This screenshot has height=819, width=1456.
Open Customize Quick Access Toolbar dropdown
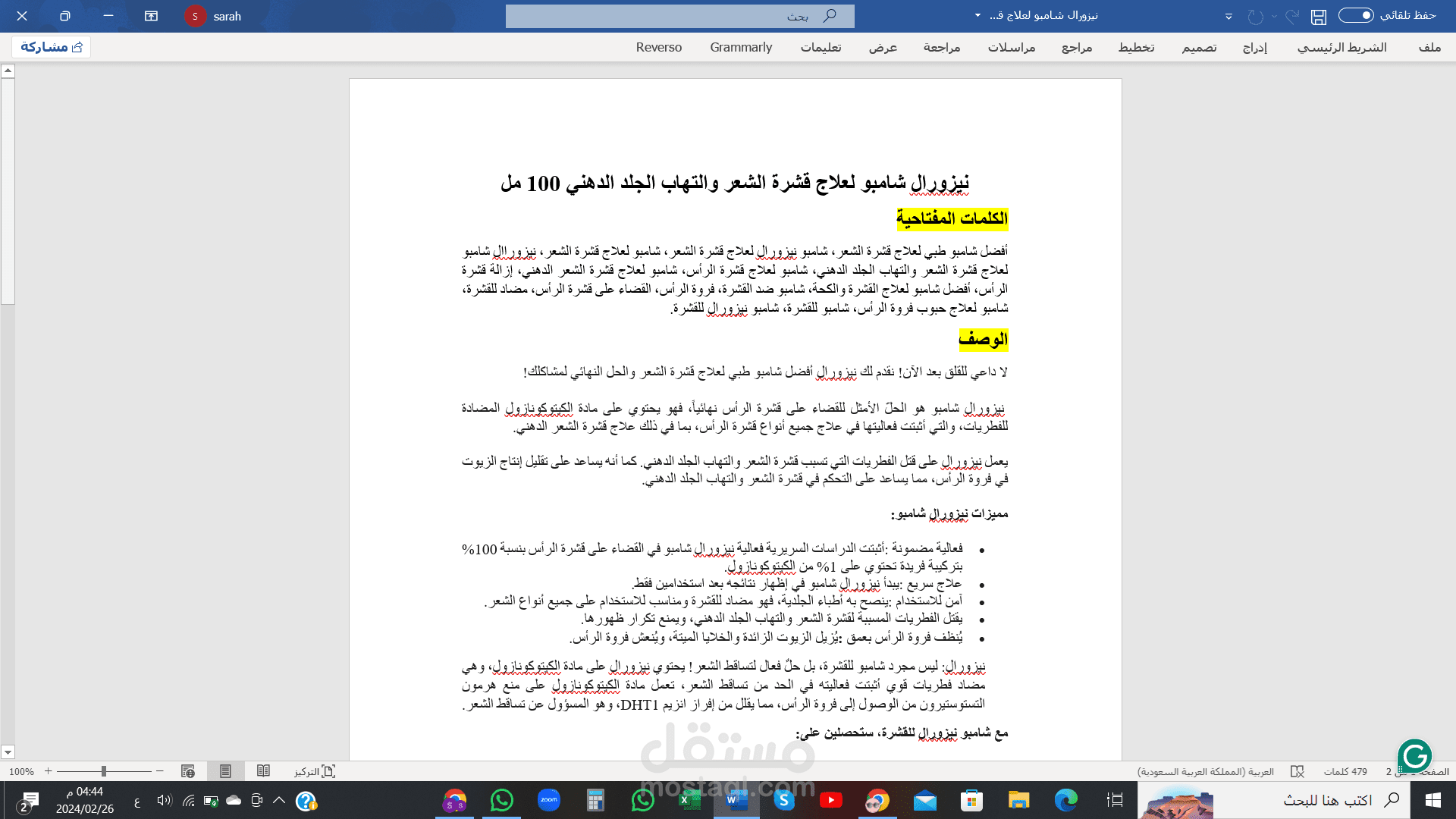(1228, 16)
